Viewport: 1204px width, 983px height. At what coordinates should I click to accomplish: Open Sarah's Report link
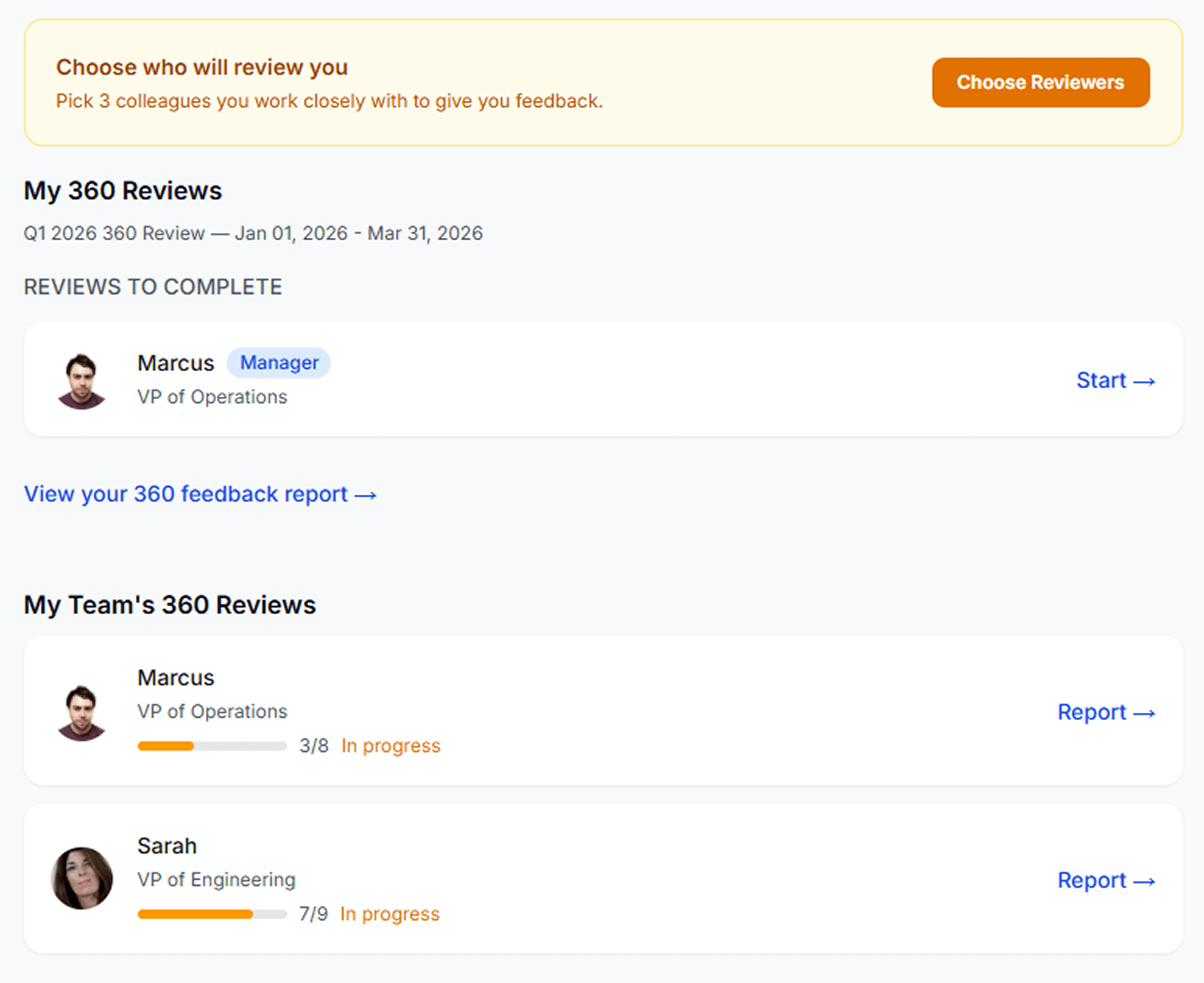tap(1105, 880)
